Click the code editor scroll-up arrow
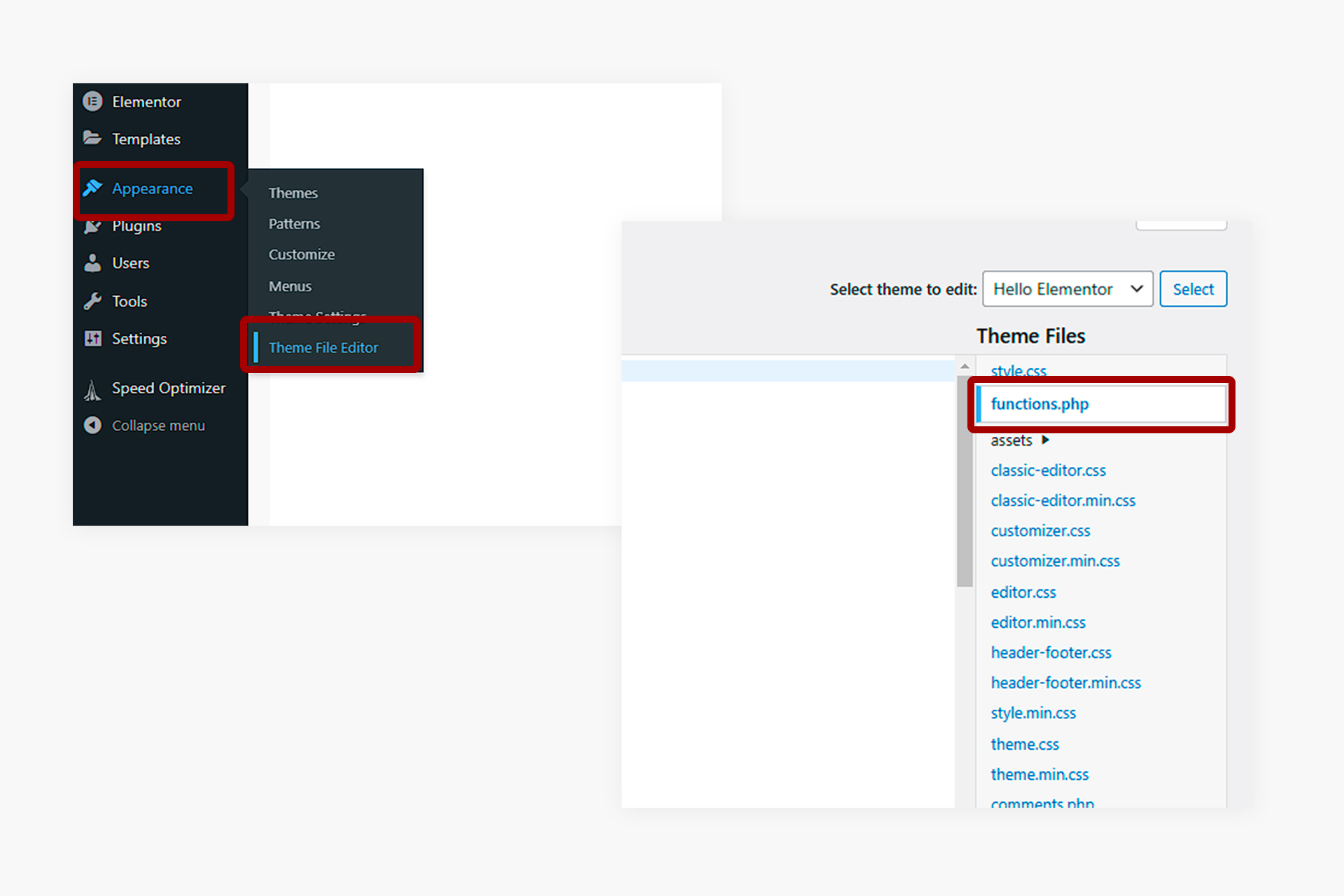The height and width of the screenshot is (896, 1344). tap(965, 367)
